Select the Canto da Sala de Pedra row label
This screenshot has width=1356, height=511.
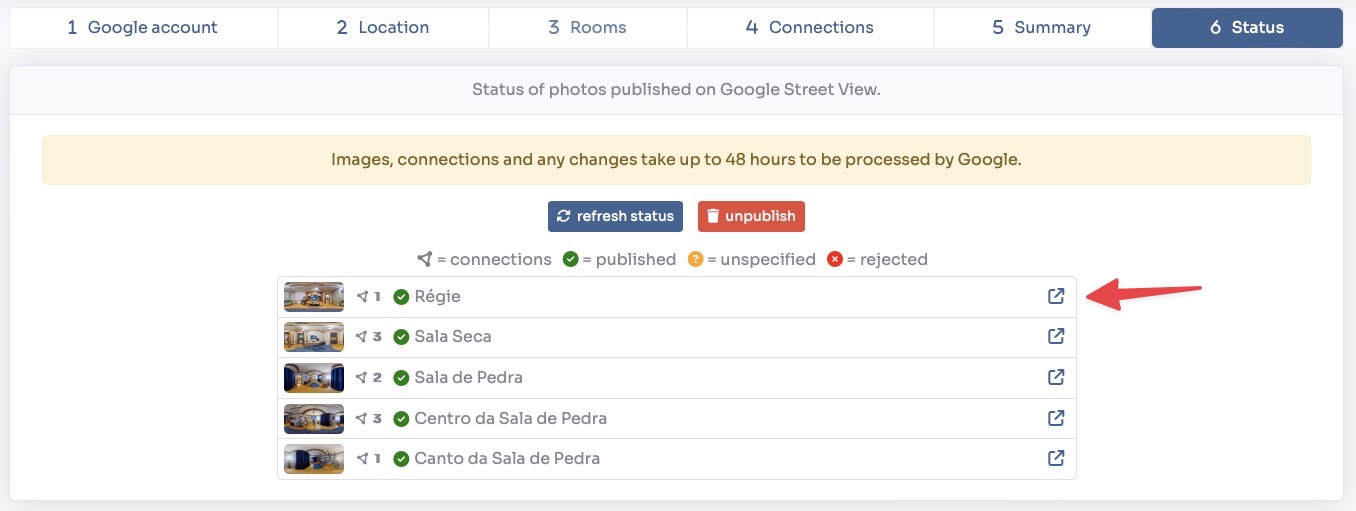507,459
